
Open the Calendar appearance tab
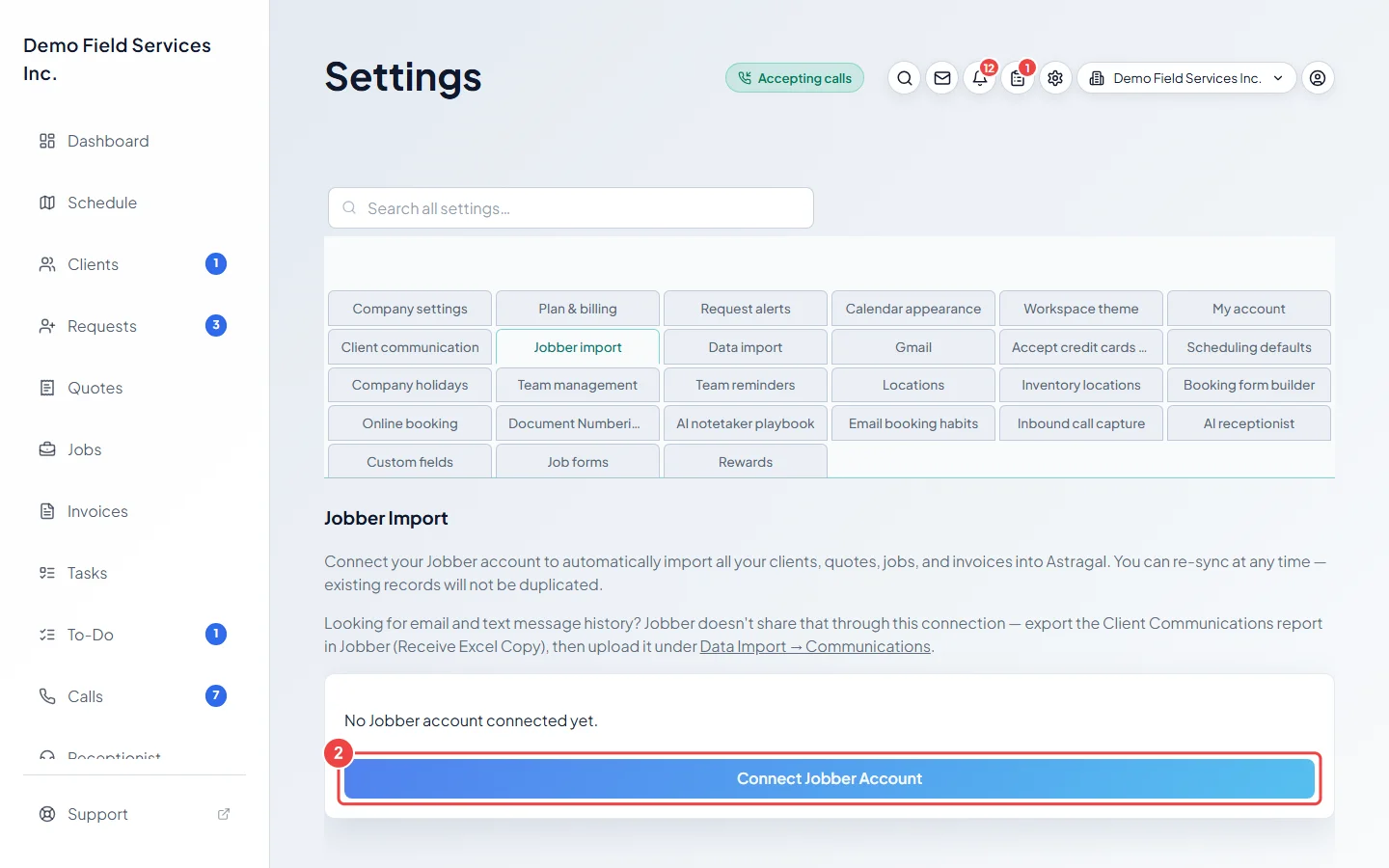tap(913, 309)
